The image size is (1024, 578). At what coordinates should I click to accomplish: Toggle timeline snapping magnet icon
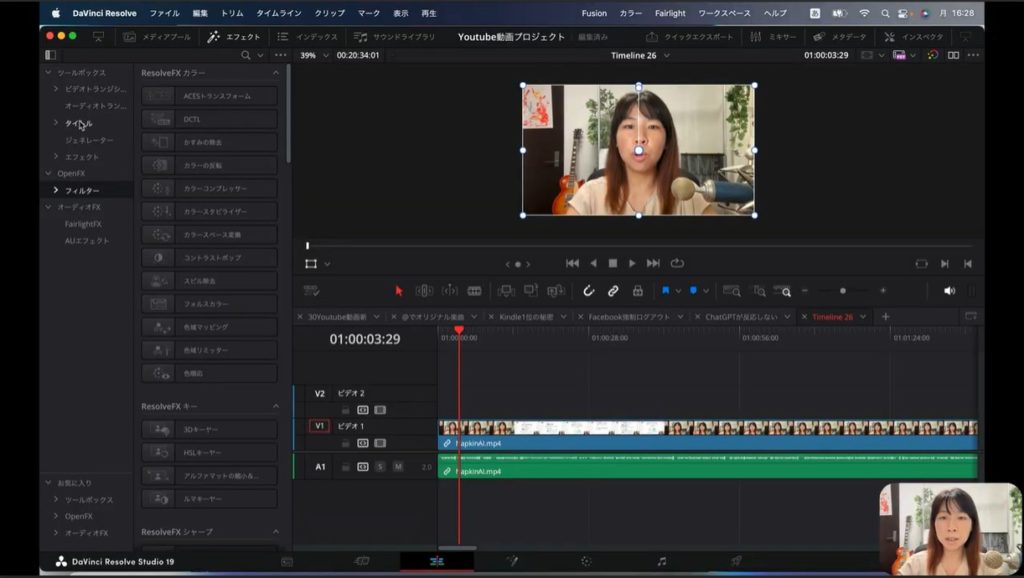click(589, 291)
